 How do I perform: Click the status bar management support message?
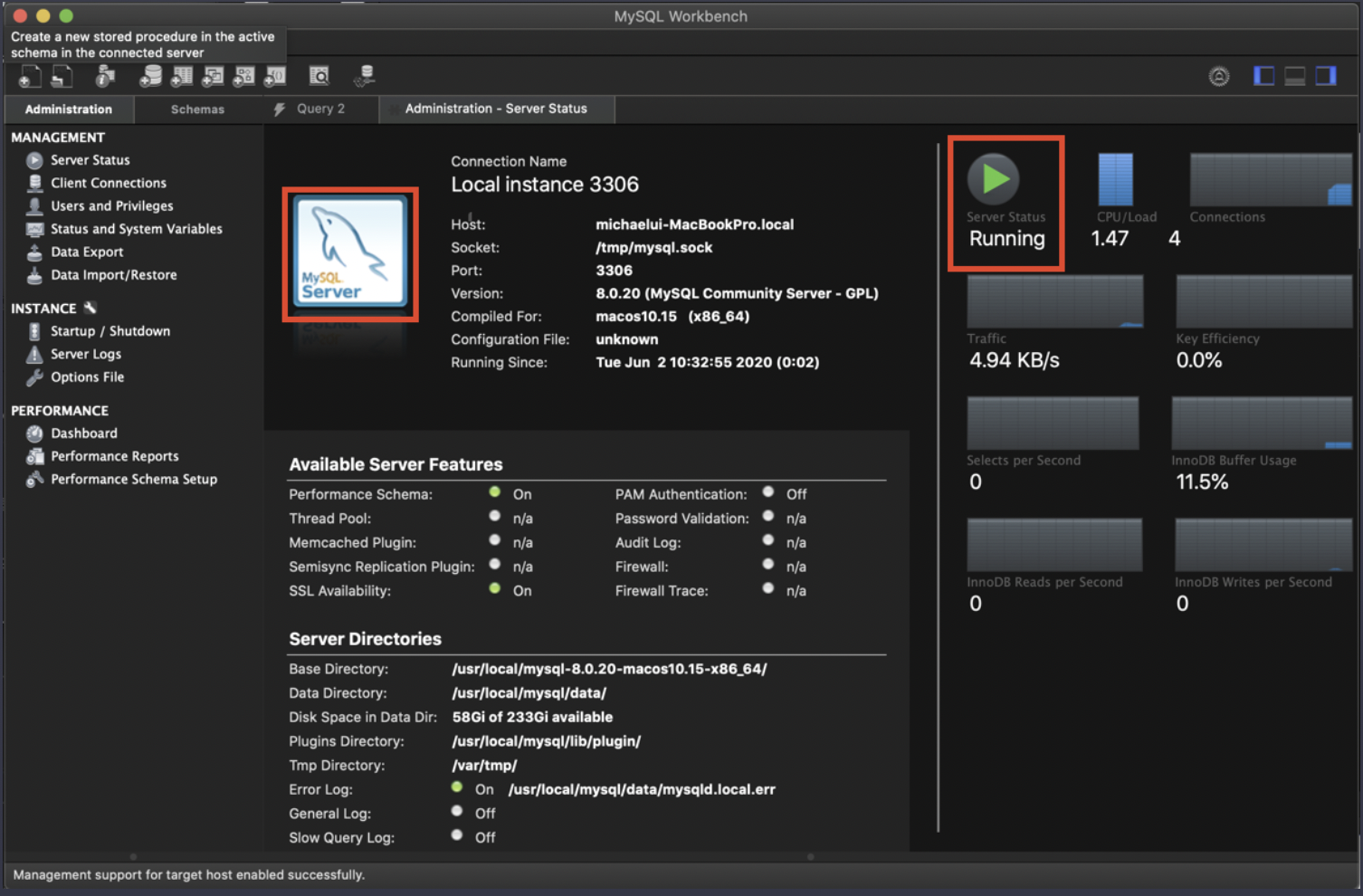(188, 875)
